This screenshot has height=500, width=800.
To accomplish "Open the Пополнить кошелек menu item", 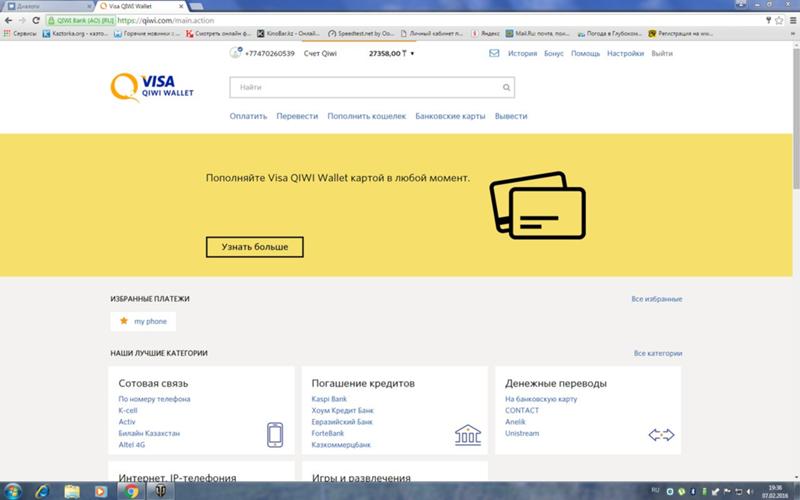I will [366, 116].
